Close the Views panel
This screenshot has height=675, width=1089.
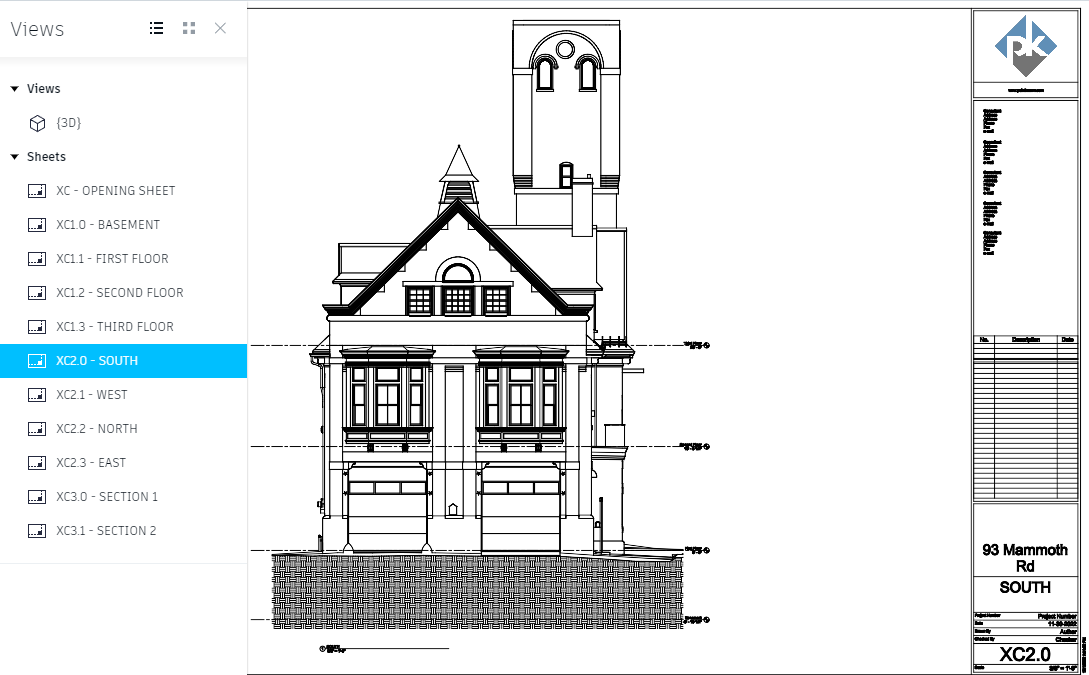(x=220, y=28)
